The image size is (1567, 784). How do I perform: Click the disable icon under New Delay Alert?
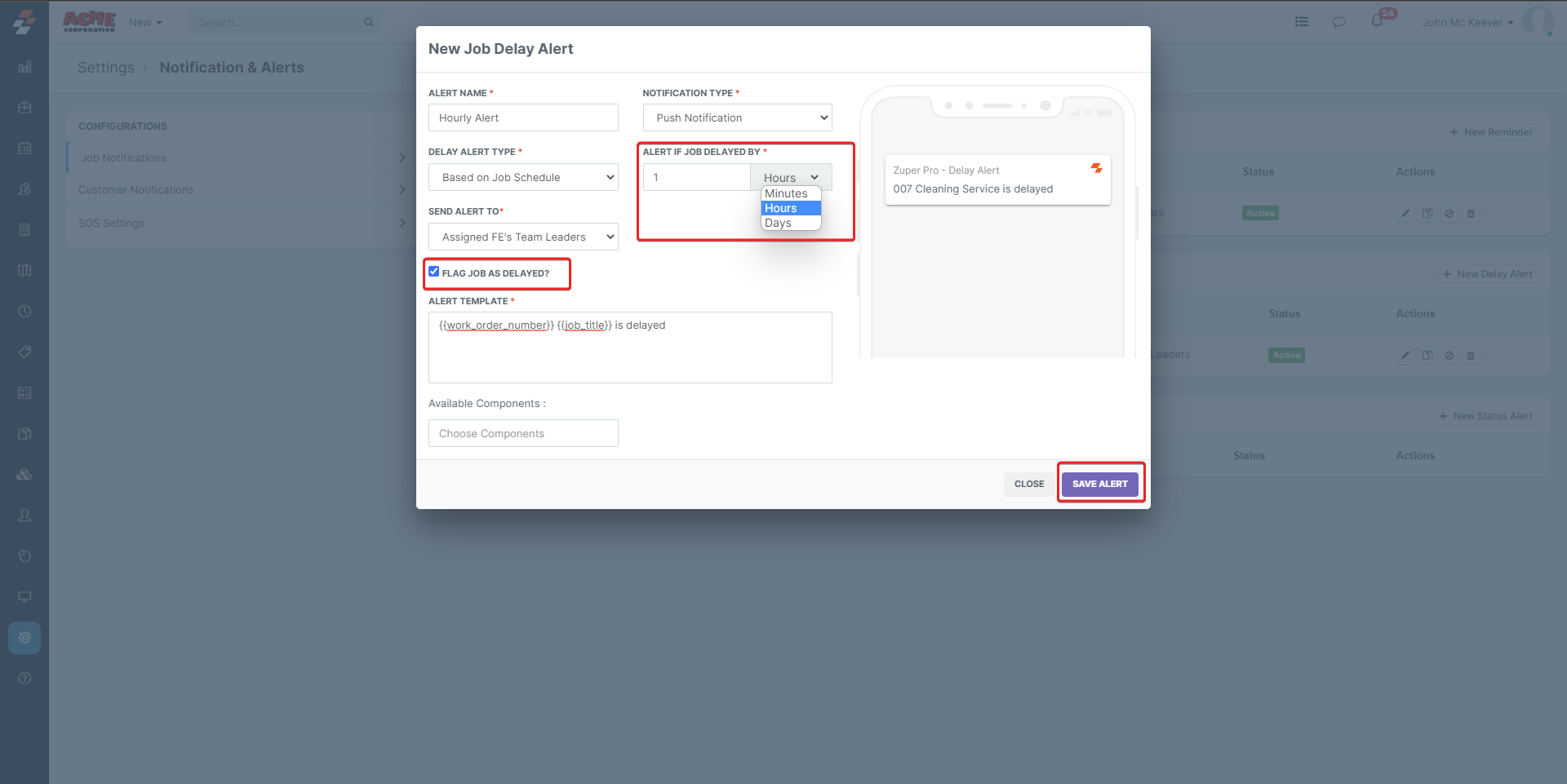coord(1449,356)
